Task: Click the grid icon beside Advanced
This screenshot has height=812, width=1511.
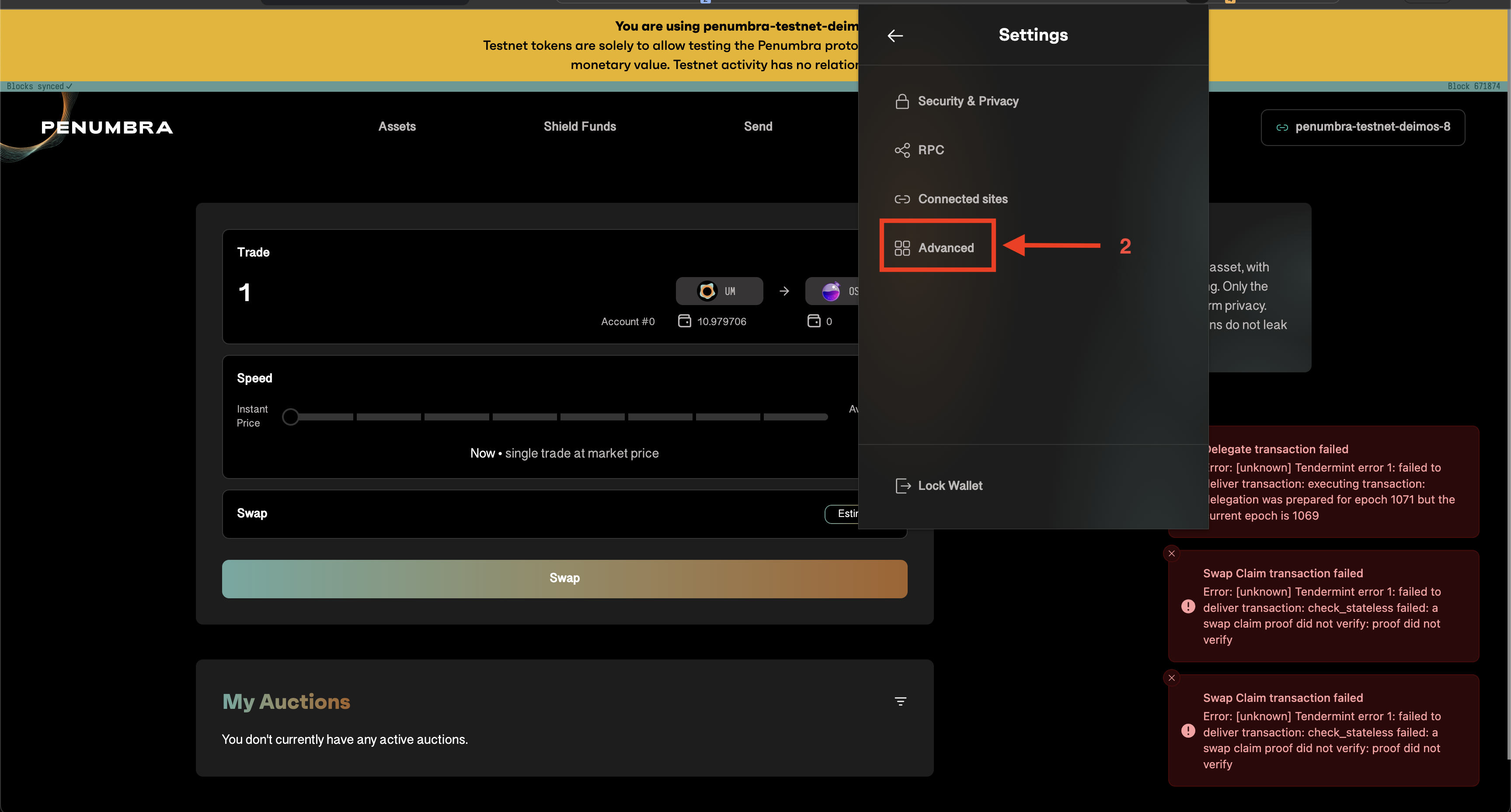Action: click(902, 248)
